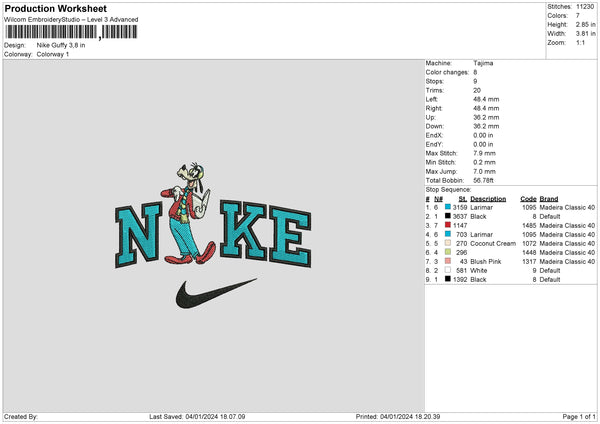Screen dimensions: 600x424
Task: Click the Colors value 7
Action: 578,16
